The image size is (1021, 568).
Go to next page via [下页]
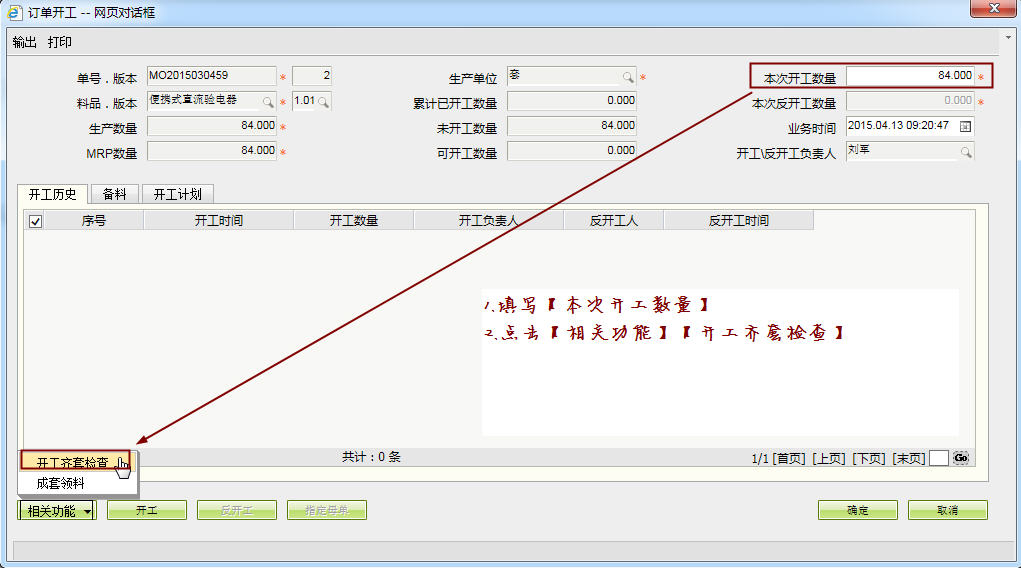click(x=869, y=459)
